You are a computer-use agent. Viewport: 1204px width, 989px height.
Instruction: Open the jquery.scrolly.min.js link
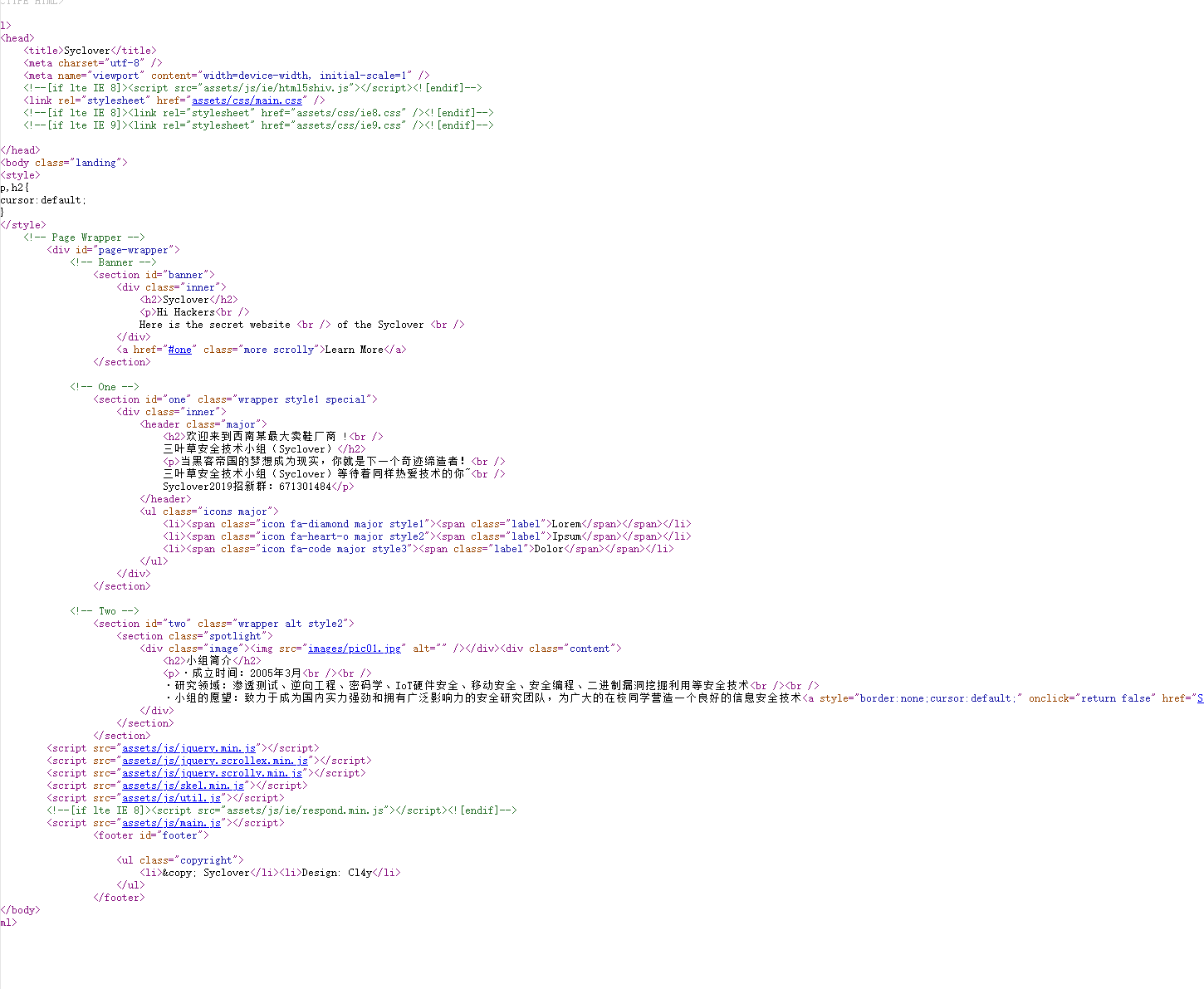(x=213, y=772)
